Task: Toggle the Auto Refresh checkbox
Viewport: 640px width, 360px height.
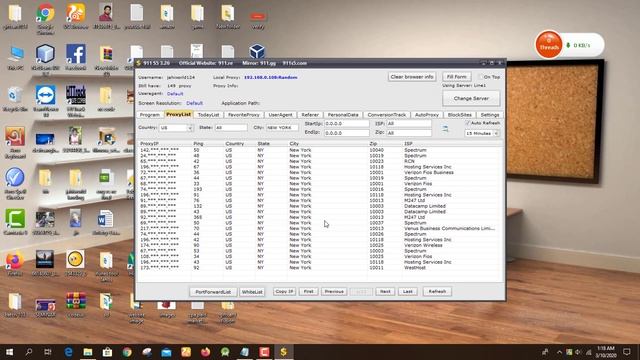Action: (x=467, y=123)
